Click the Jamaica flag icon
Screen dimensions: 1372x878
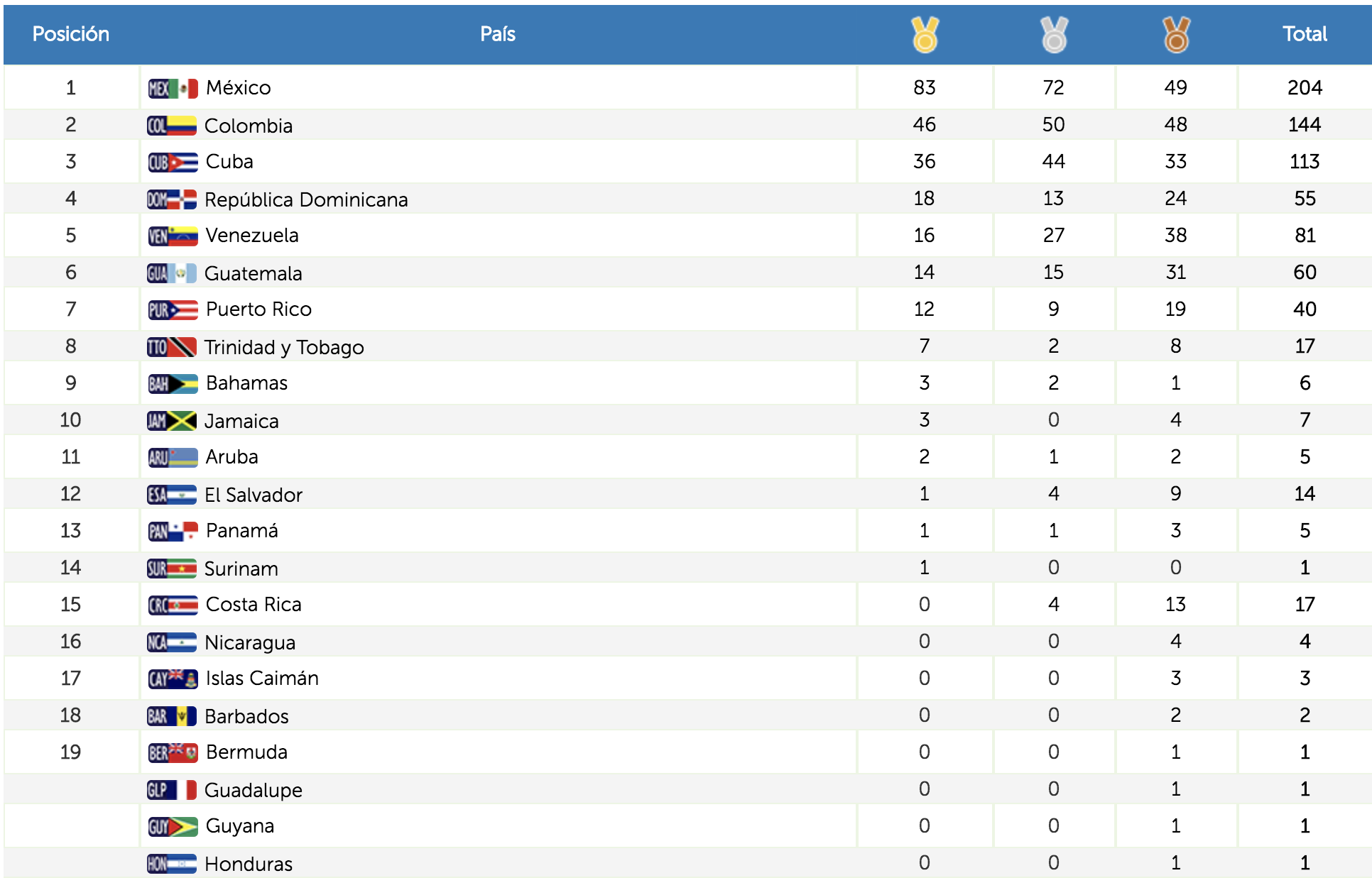(172, 421)
